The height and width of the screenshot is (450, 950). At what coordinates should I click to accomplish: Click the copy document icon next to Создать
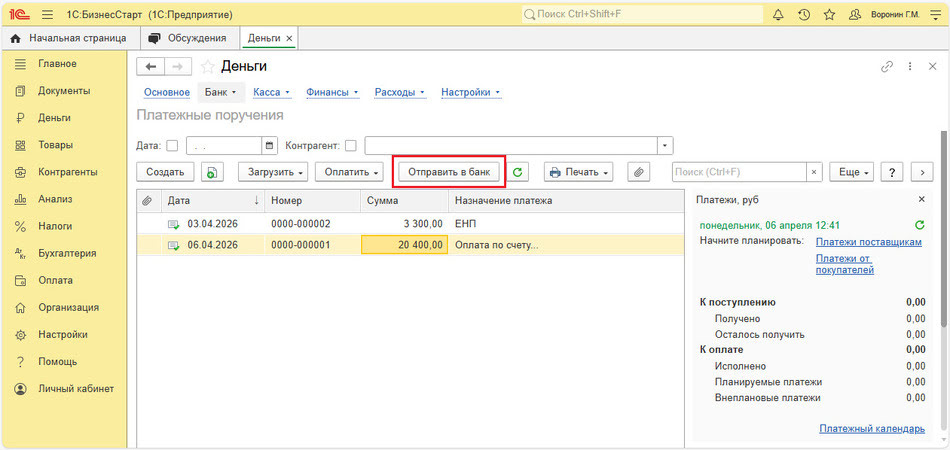click(x=211, y=172)
